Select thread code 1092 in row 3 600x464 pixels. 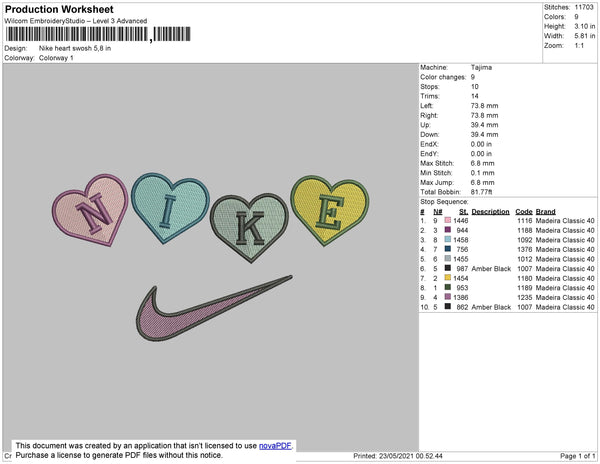525,240
